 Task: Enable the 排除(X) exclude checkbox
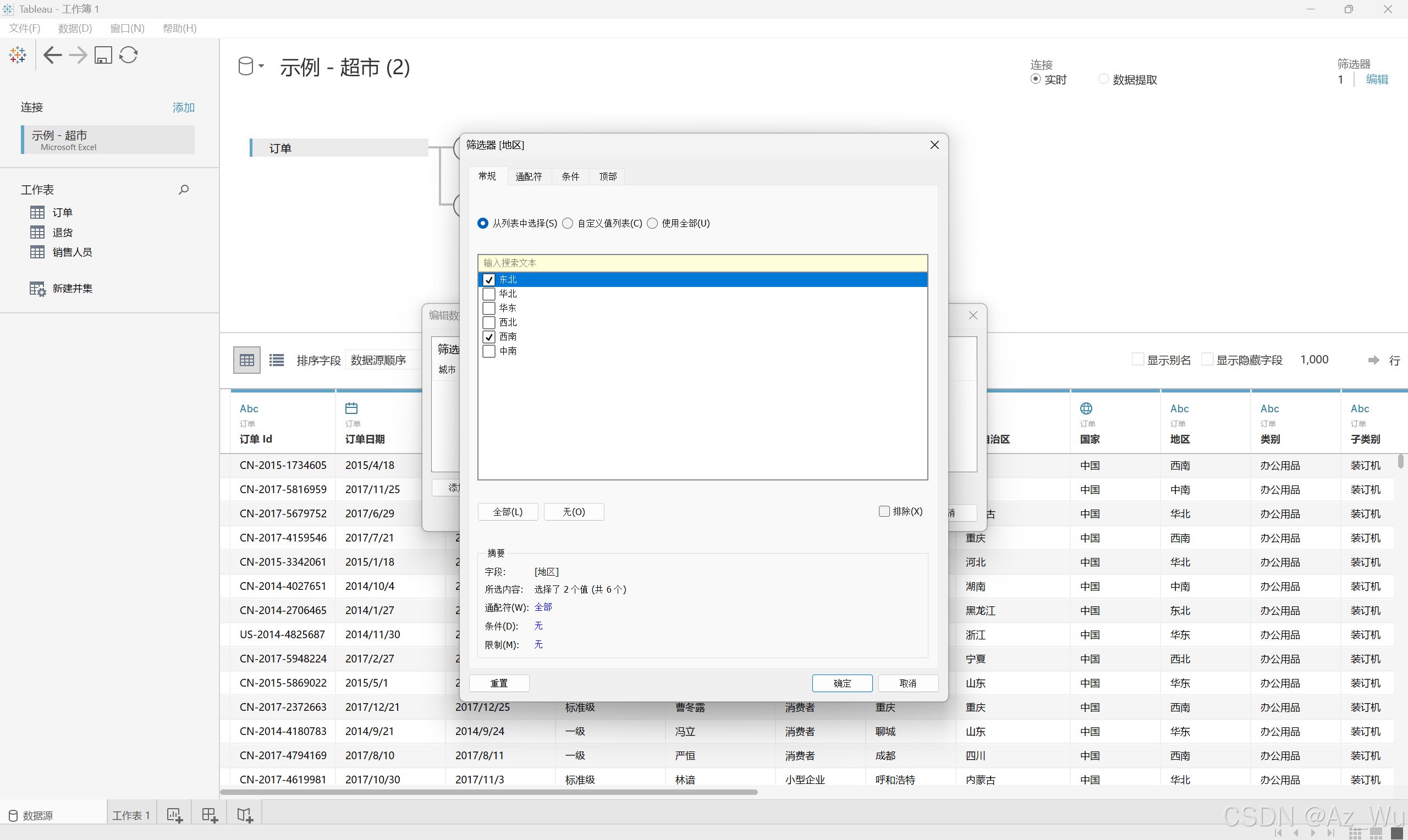pos(884,511)
